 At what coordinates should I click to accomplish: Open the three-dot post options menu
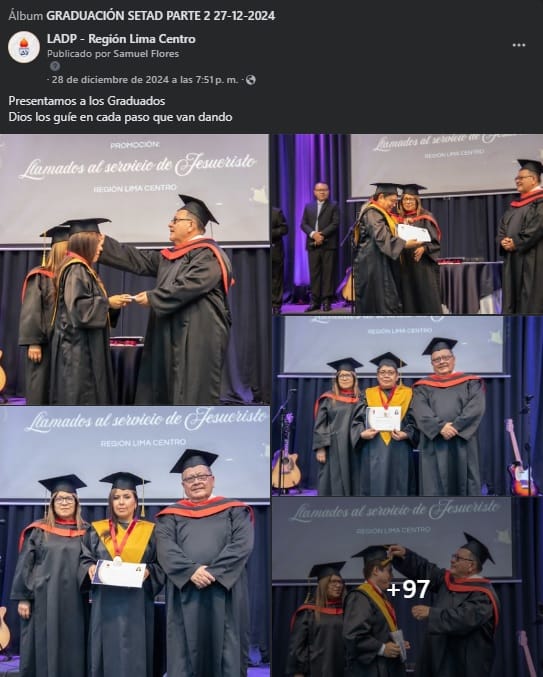click(518, 45)
